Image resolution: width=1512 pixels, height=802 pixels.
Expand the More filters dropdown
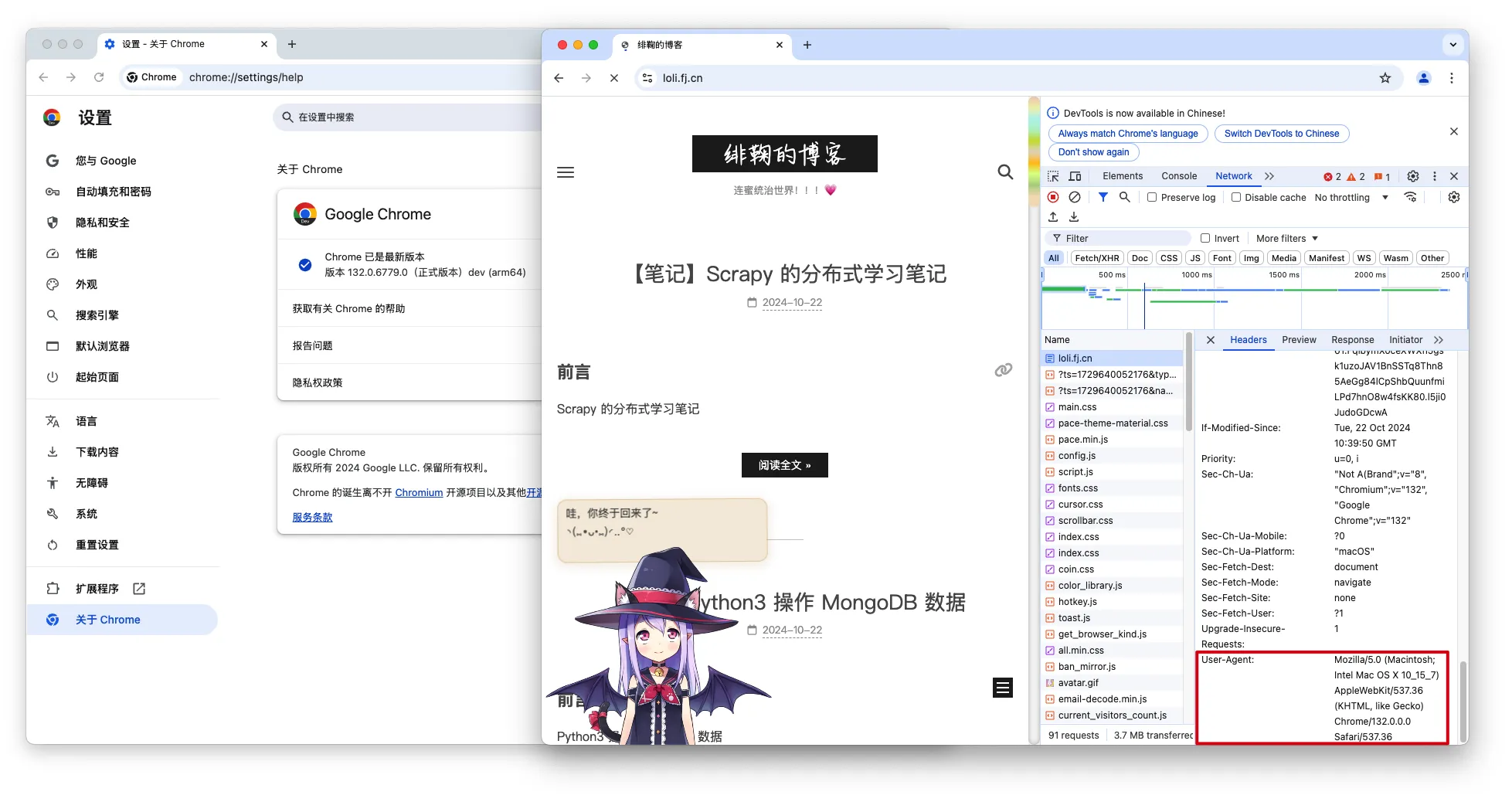(1287, 238)
